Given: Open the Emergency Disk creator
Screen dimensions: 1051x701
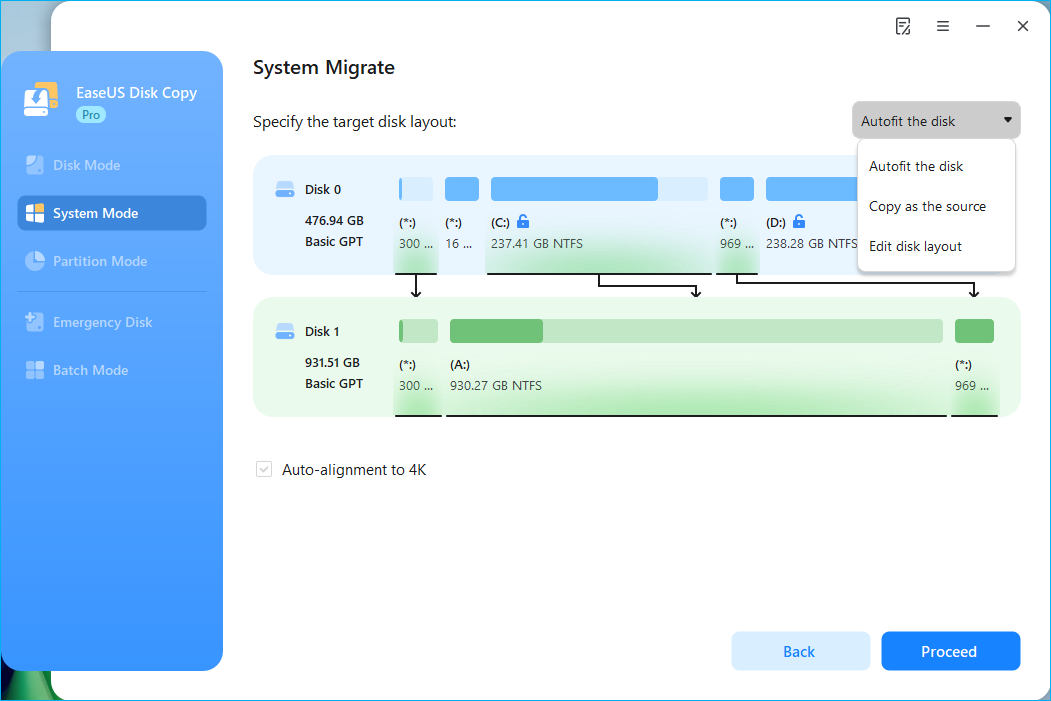Looking at the screenshot, I should [x=110, y=322].
